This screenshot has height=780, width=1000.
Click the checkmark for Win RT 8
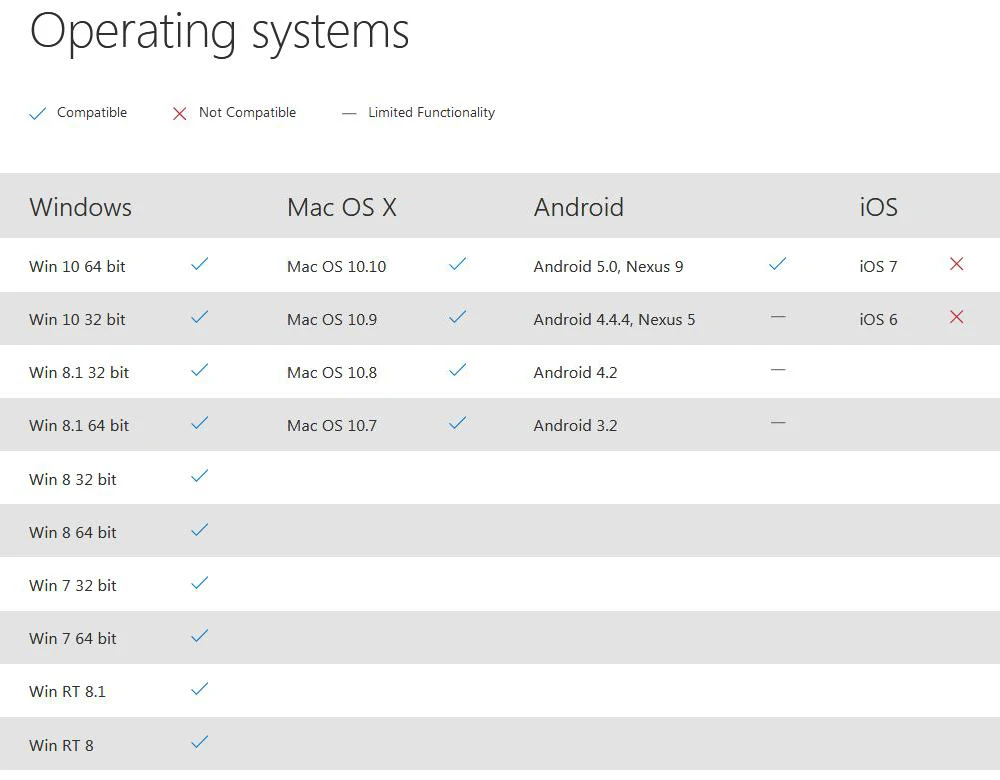[x=200, y=742]
